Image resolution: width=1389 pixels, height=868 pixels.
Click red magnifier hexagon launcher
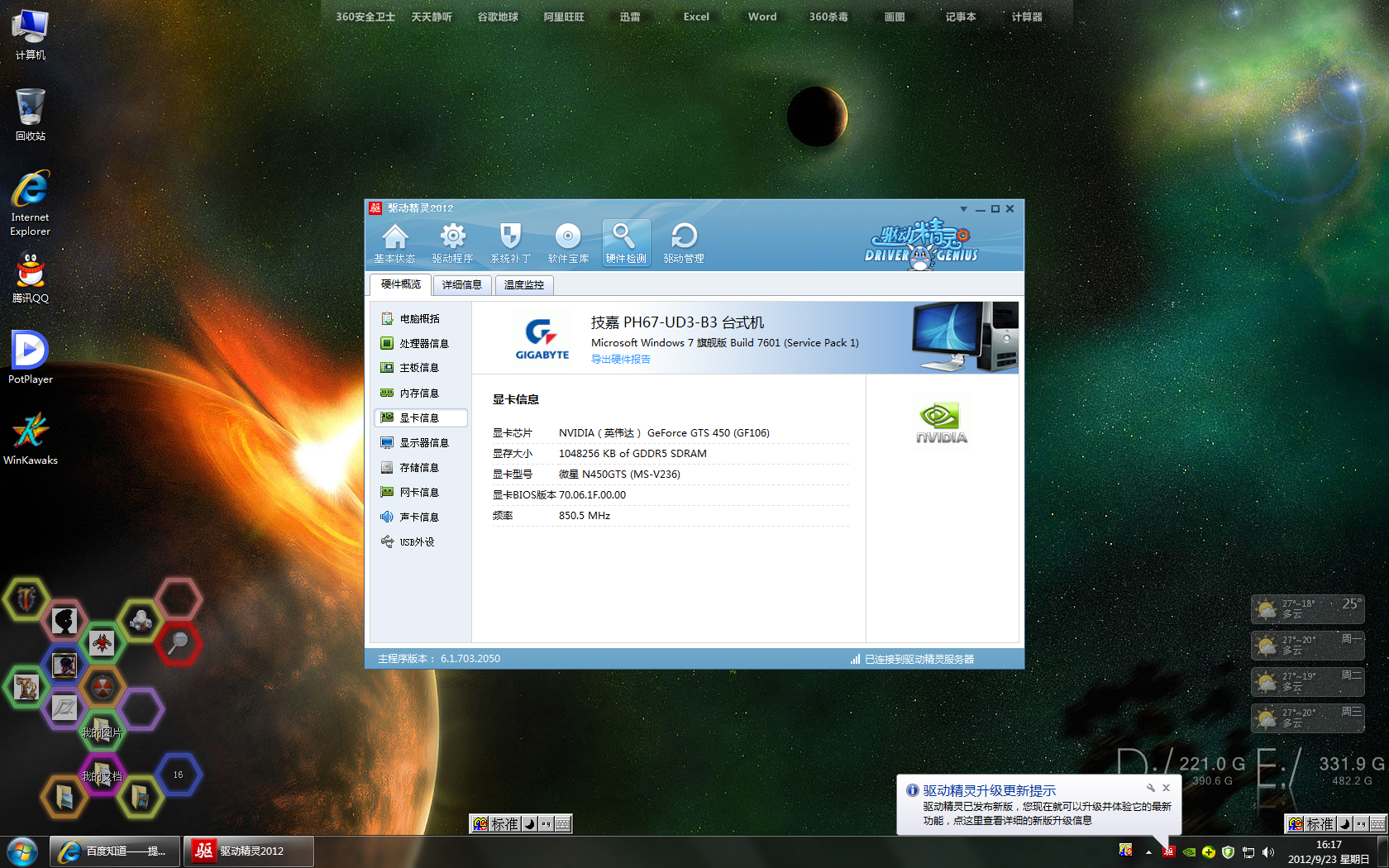(x=178, y=643)
